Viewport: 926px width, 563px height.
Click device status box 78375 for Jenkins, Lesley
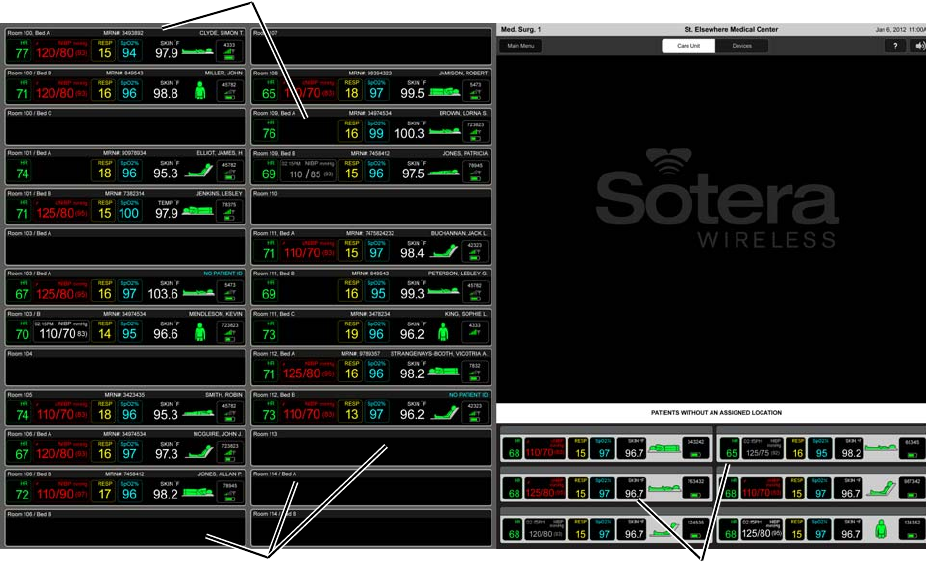pos(229,211)
